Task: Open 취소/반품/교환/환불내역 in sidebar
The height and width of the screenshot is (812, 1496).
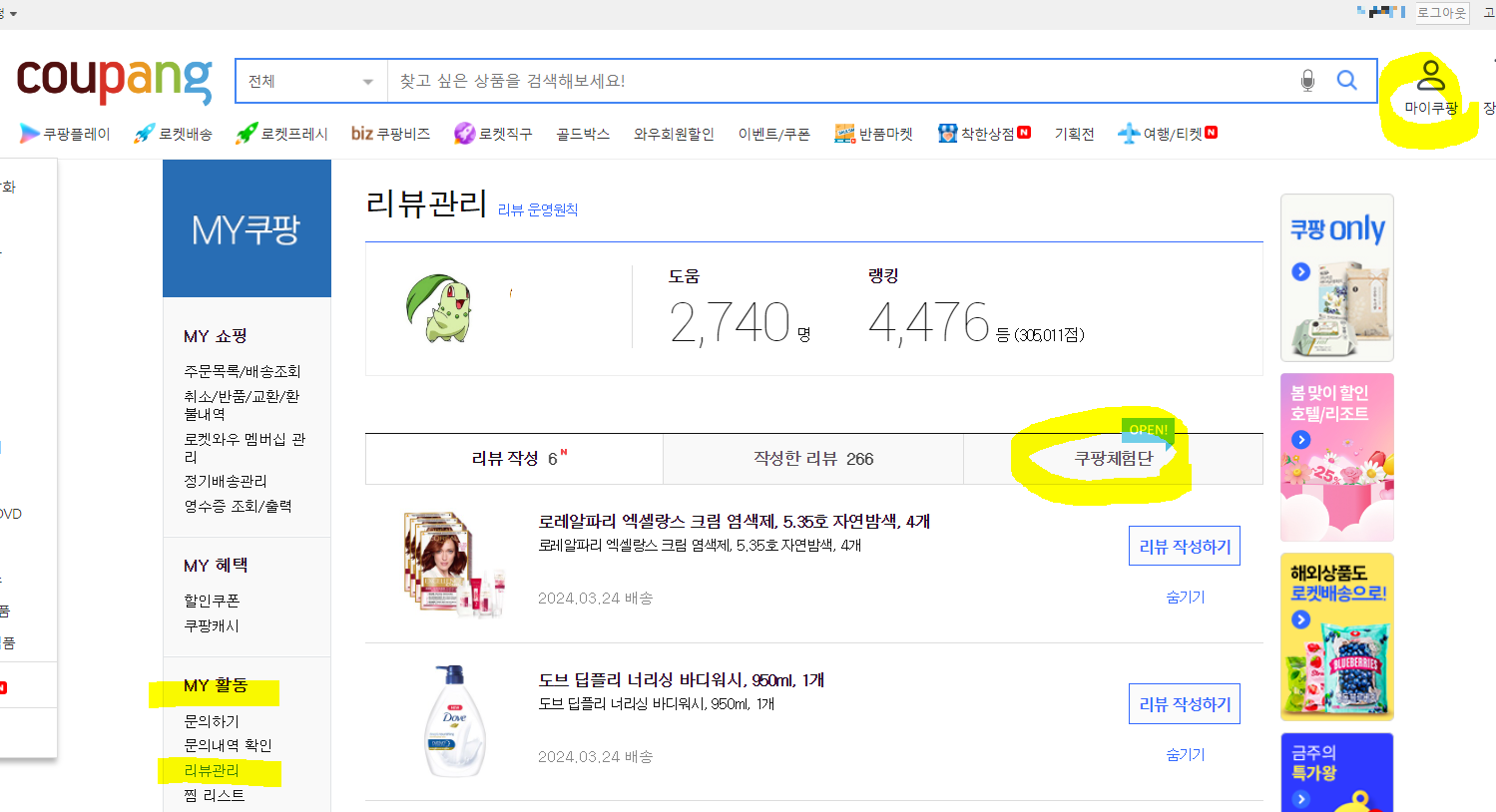Action: pyautogui.click(x=242, y=405)
